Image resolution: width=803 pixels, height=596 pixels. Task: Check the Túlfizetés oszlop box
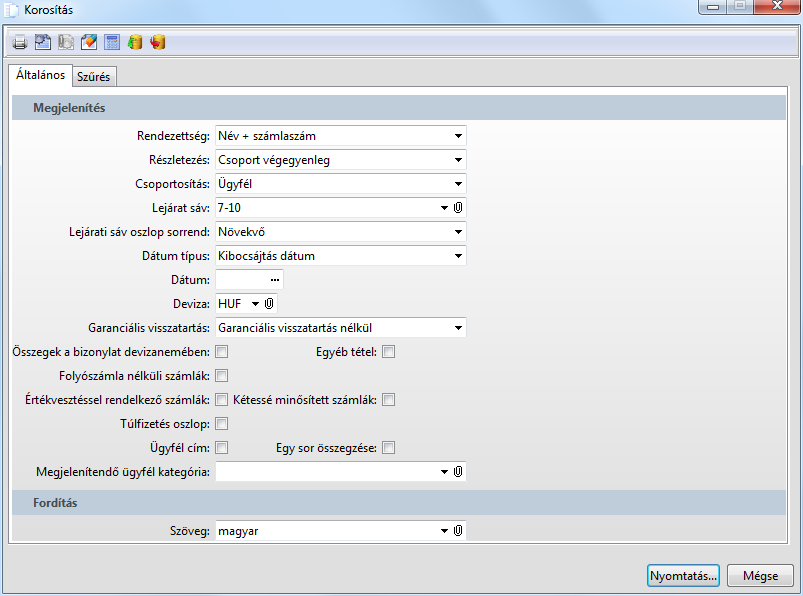[x=221, y=424]
